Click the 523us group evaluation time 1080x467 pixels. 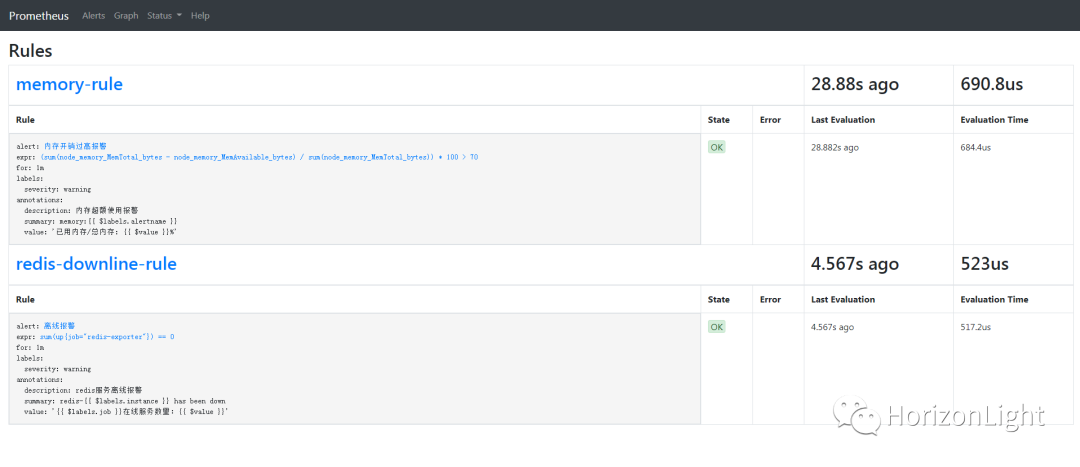(984, 265)
